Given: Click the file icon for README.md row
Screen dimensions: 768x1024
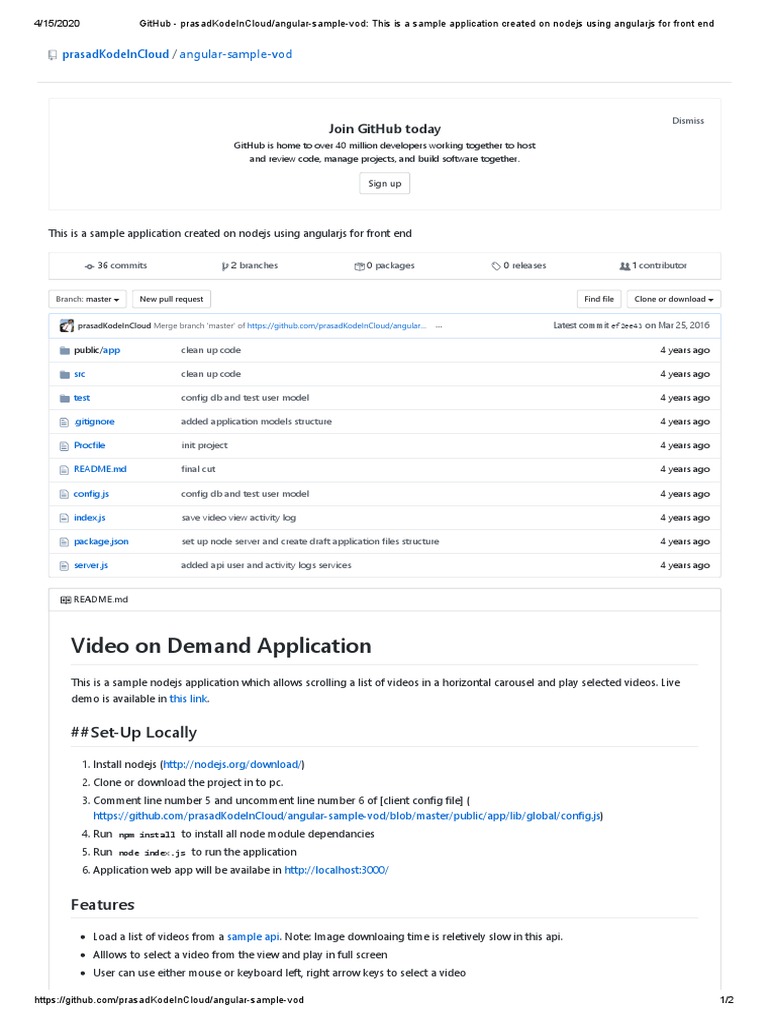Looking at the screenshot, I should 64,470.
